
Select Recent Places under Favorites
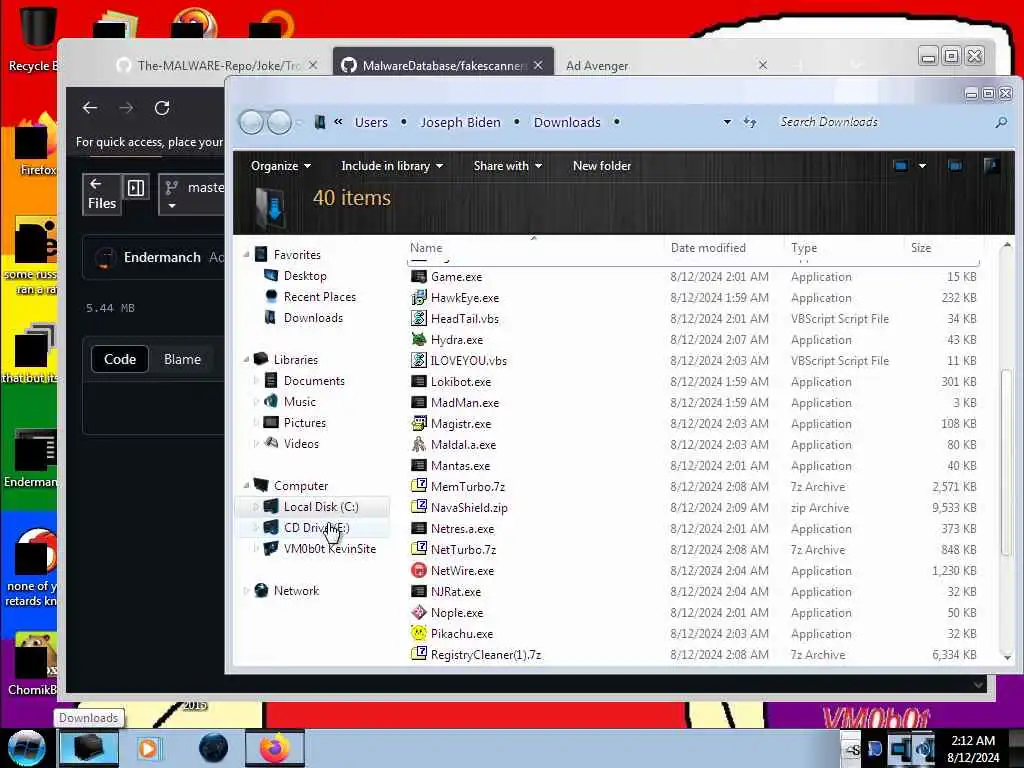pos(320,296)
